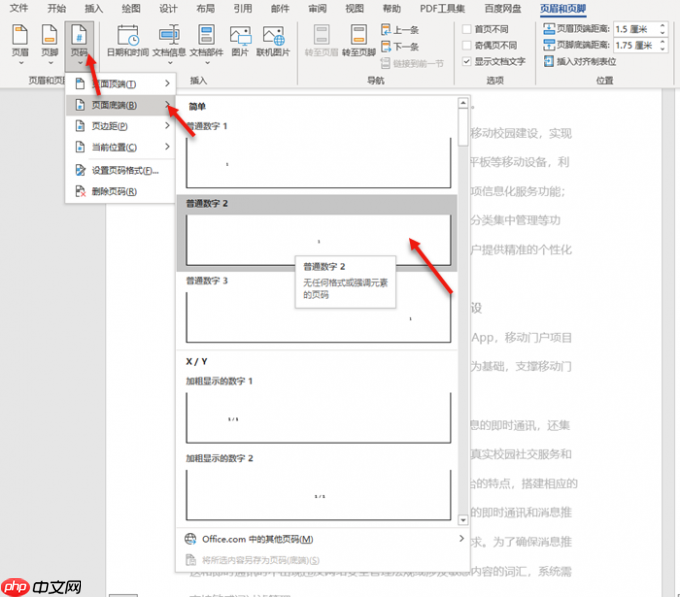Choose 普通数字 3 page number style
The image size is (680, 597).
pos(318,310)
